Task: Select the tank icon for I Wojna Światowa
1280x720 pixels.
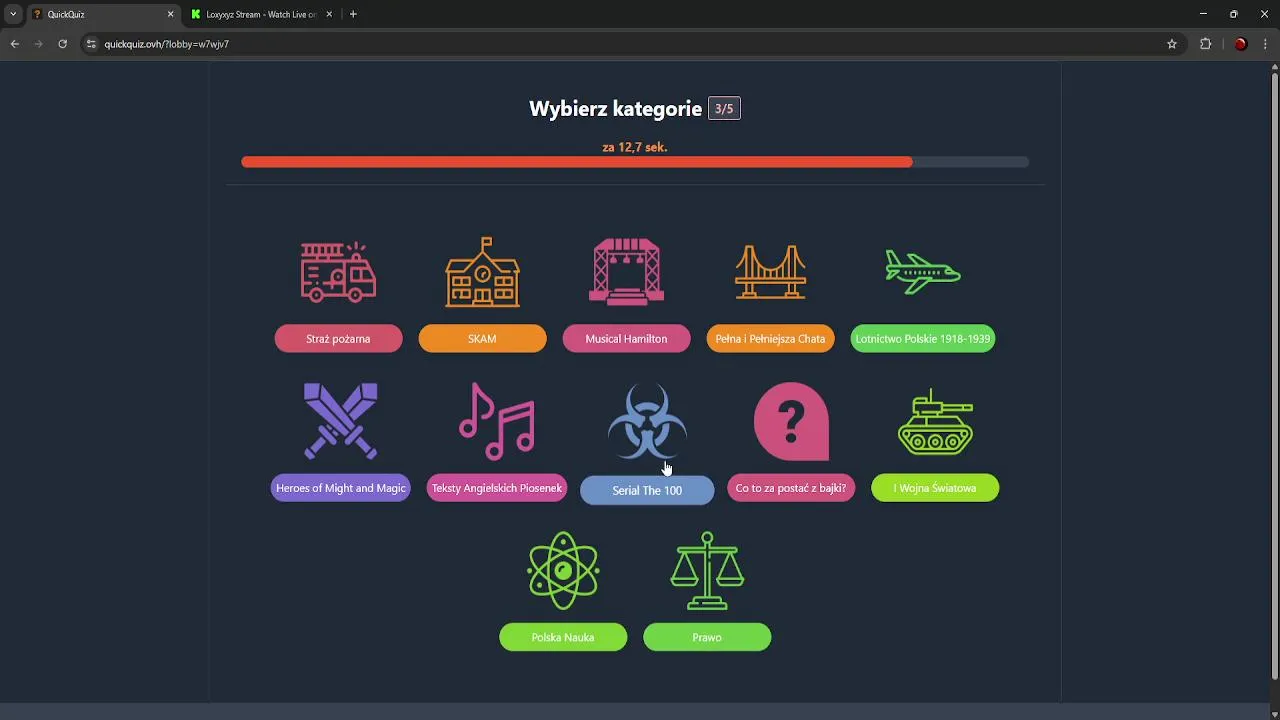Action: pyautogui.click(x=935, y=423)
